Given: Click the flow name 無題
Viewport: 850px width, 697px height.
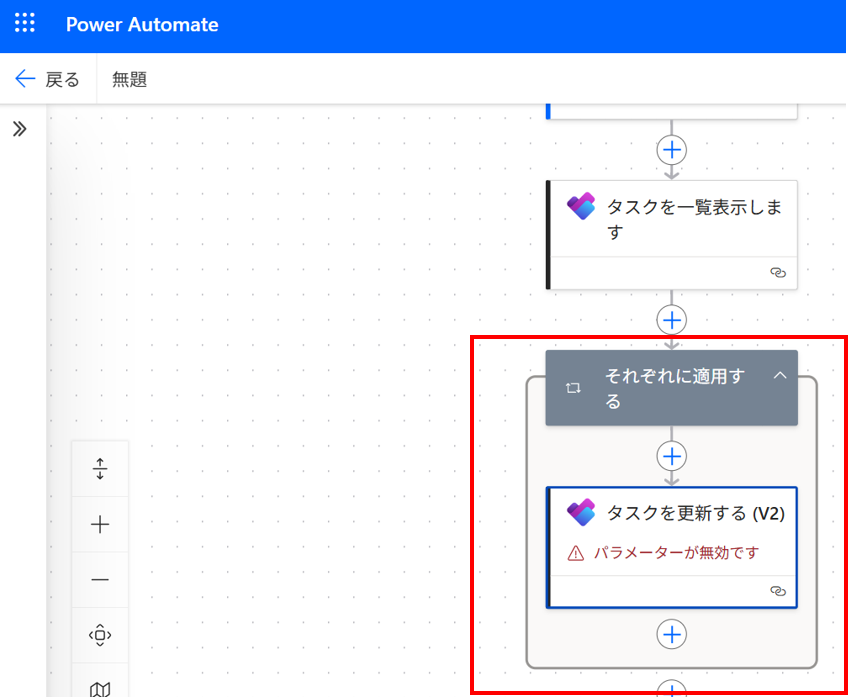Looking at the screenshot, I should [x=130, y=80].
